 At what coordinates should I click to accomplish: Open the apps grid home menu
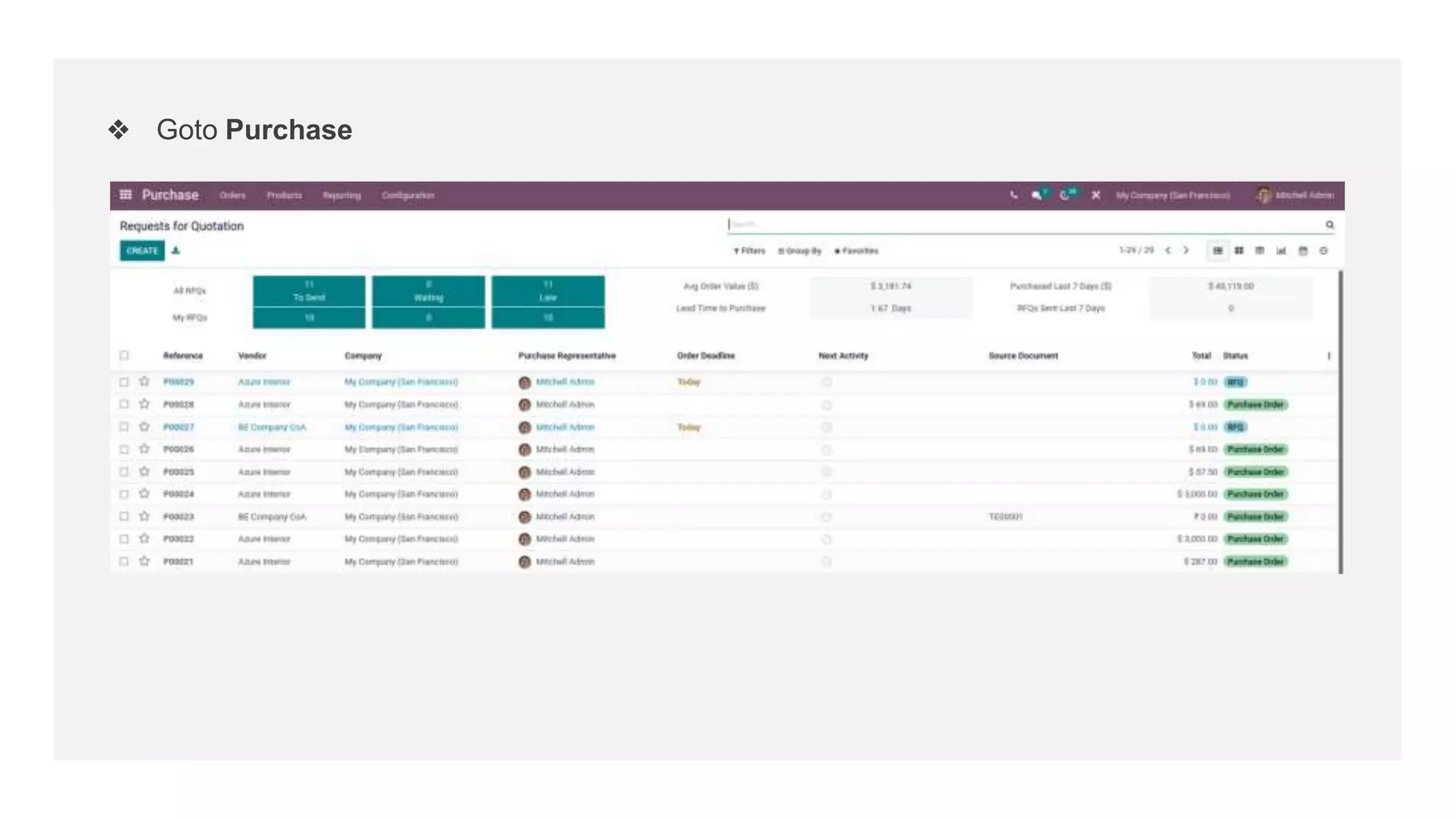coord(126,195)
